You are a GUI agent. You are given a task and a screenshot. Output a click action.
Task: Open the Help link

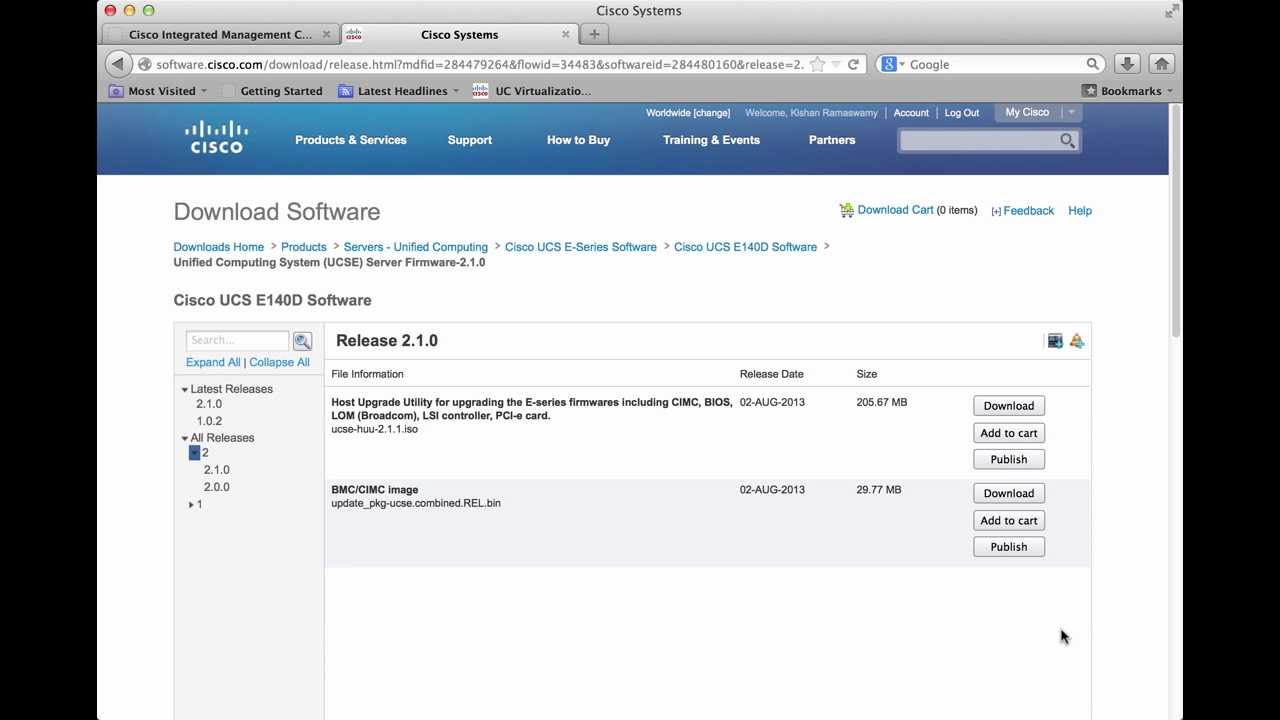(x=1080, y=211)
